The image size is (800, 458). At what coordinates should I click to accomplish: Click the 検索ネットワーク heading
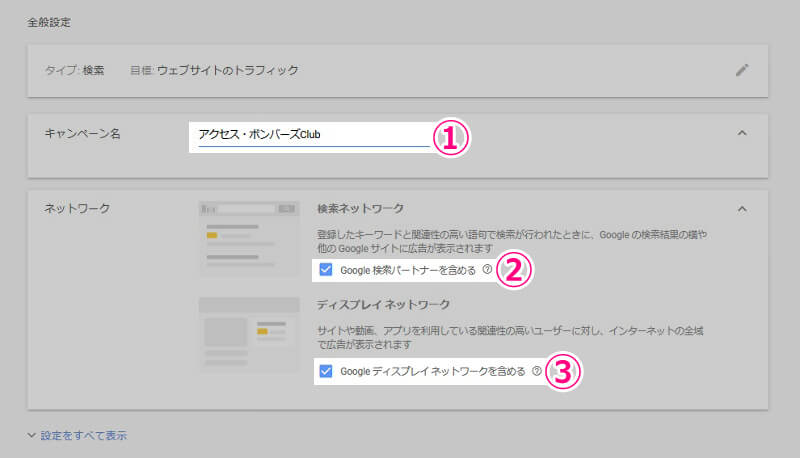(360, 209)
